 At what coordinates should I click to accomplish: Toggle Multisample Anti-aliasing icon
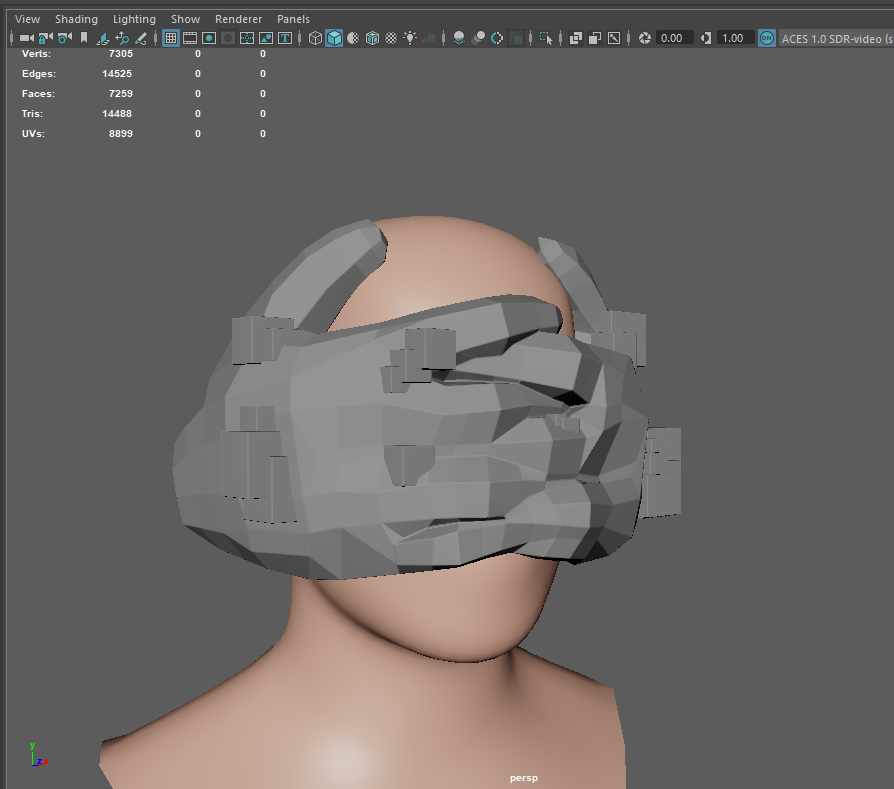pyautogui.click(x=497, y=38)
